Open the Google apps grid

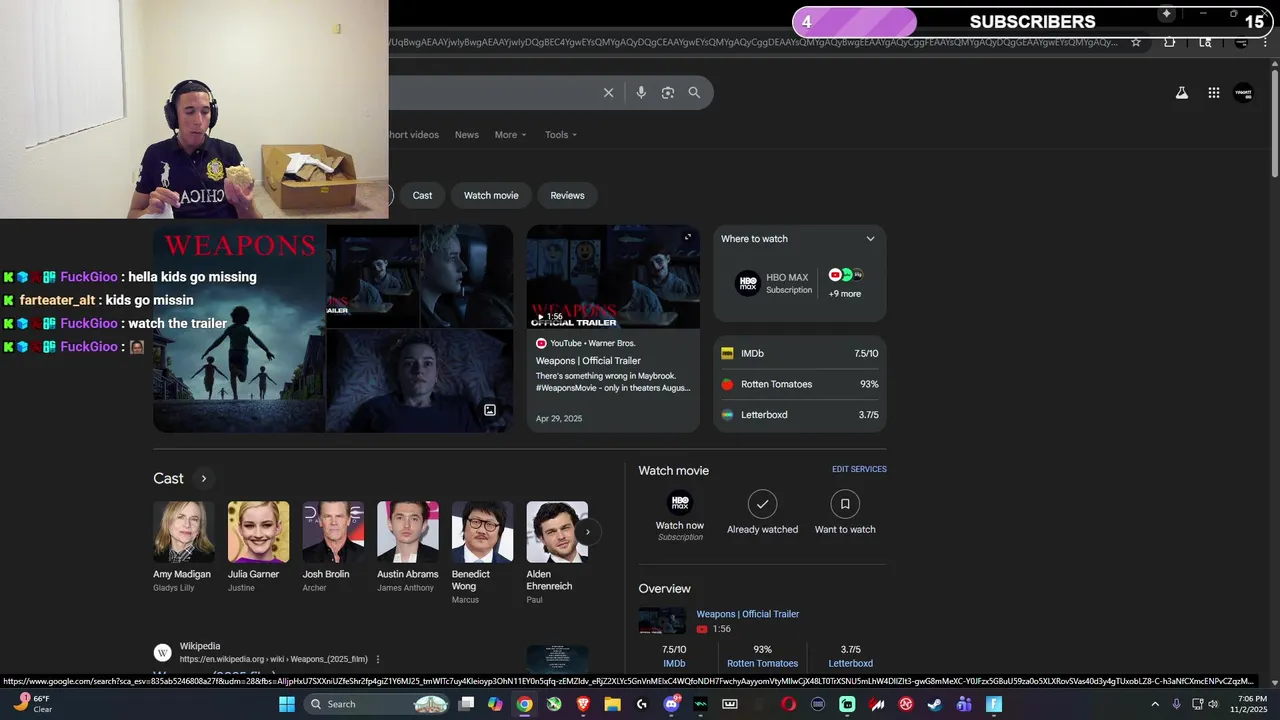[1214, 92]
